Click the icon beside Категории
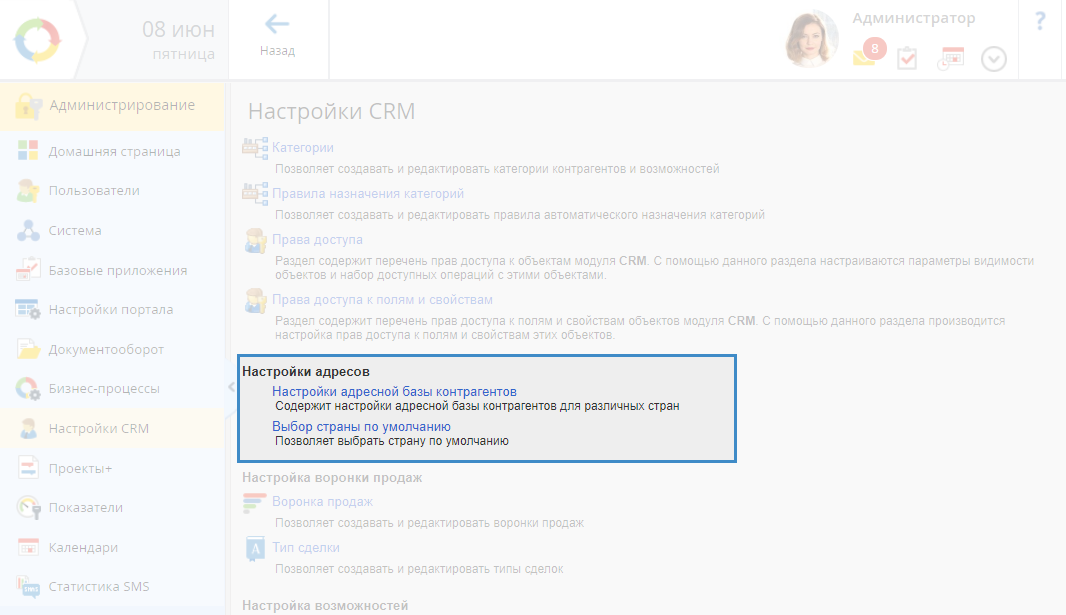The width and height of the screenshot is (1066, 615). point(255,147)
